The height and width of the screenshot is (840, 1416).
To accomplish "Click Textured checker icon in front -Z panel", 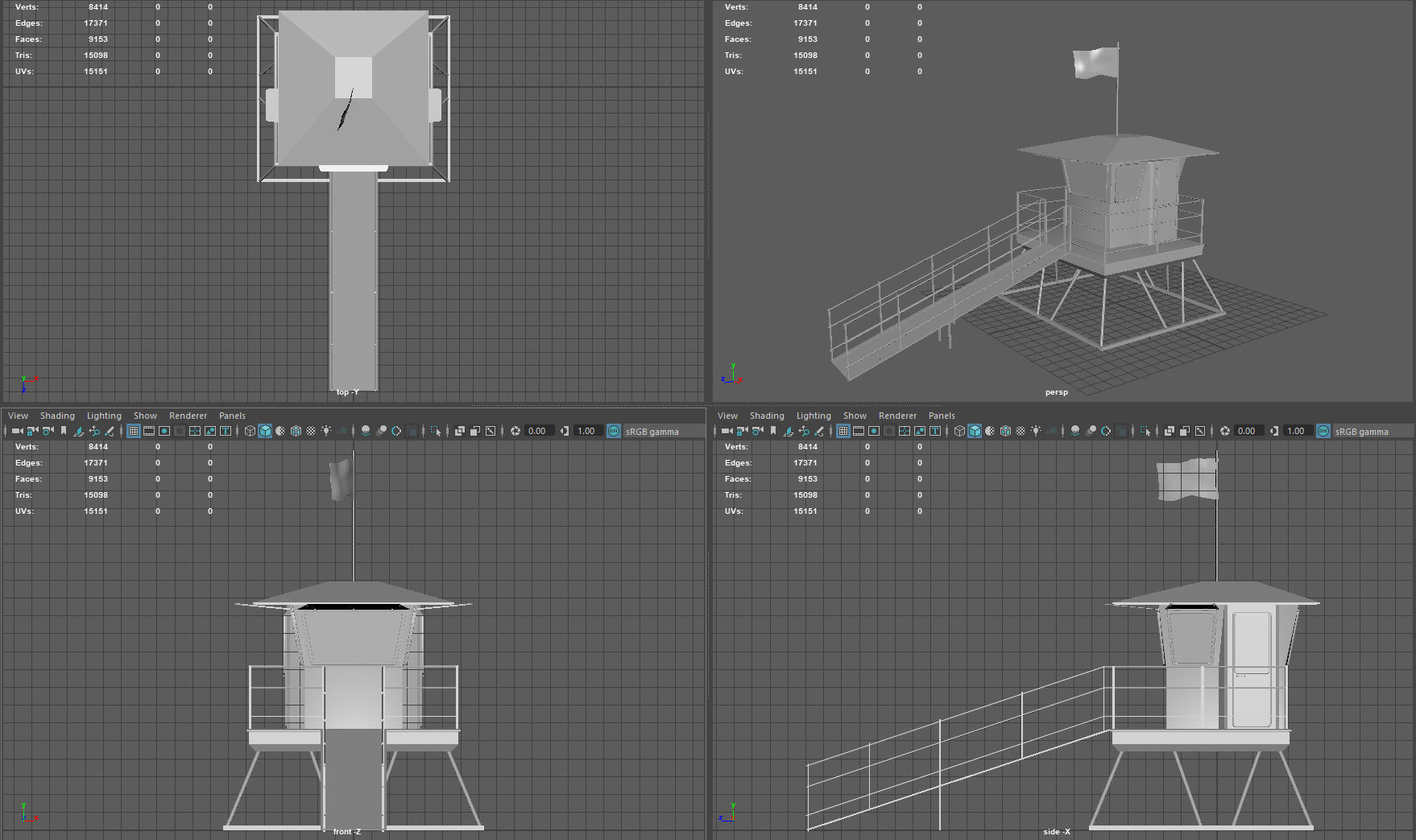I will pos(311,431).
